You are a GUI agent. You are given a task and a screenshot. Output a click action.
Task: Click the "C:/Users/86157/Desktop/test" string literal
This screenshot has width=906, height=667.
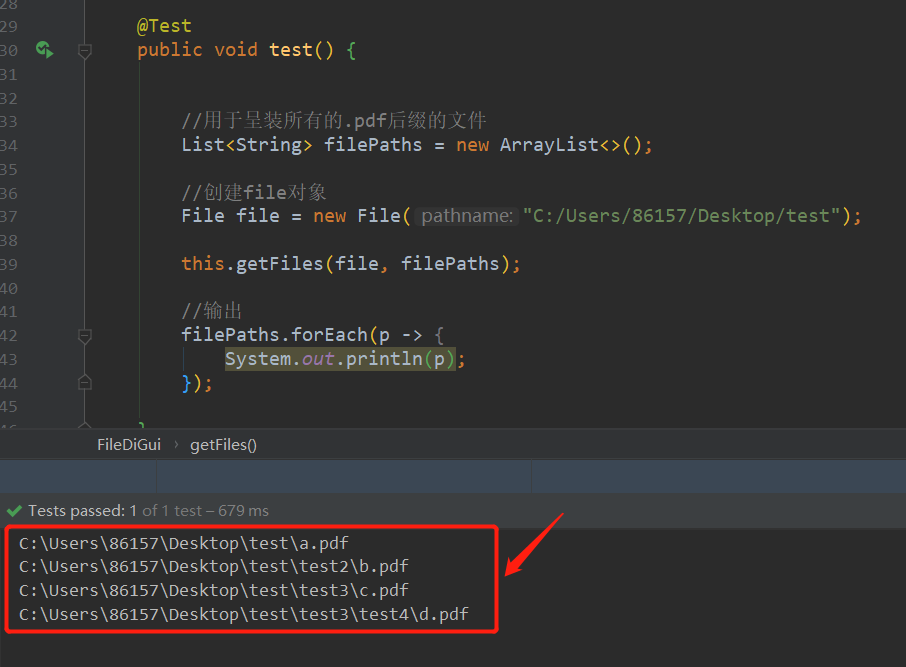tap(682, 216)
